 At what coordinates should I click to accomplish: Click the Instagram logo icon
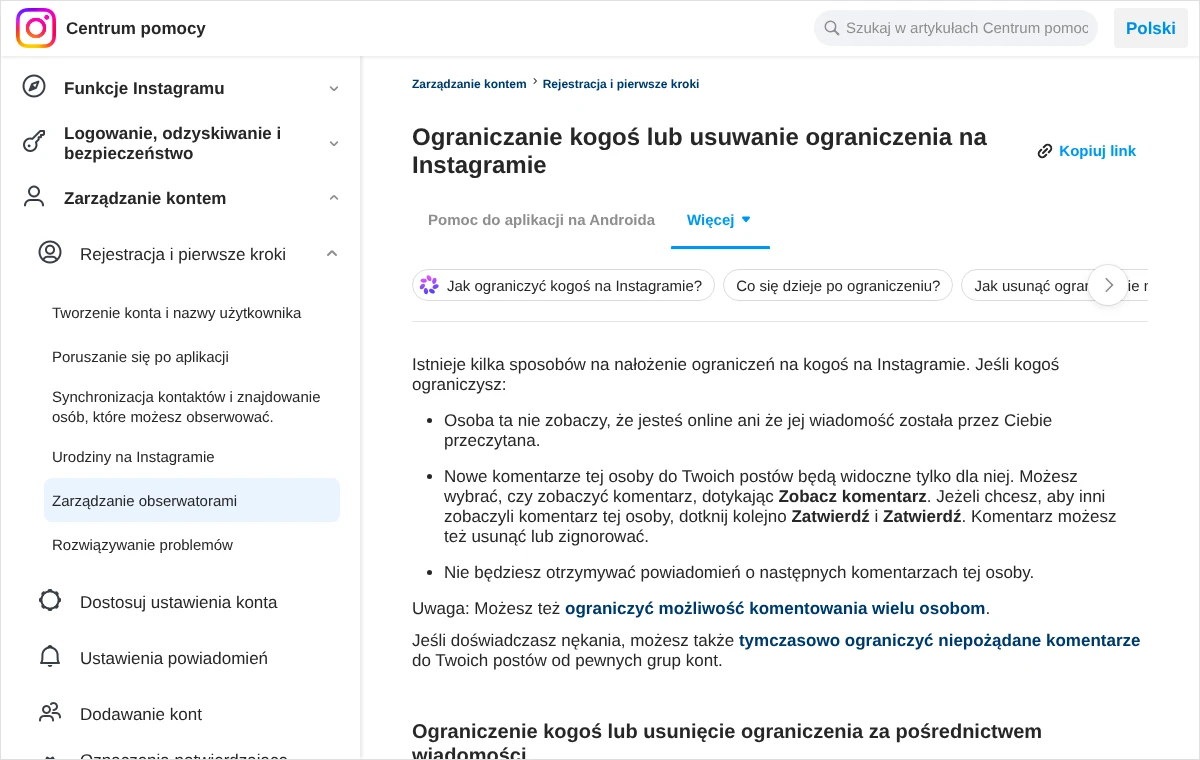point(36,28)
